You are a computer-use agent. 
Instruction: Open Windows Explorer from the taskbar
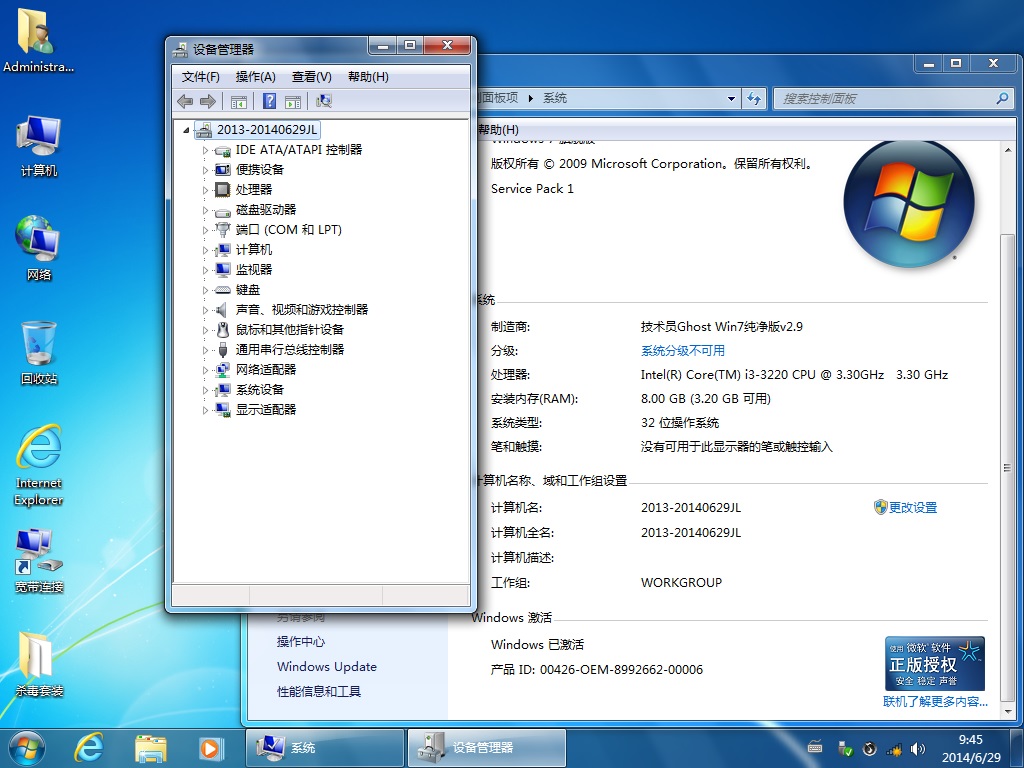click(150, 747)
